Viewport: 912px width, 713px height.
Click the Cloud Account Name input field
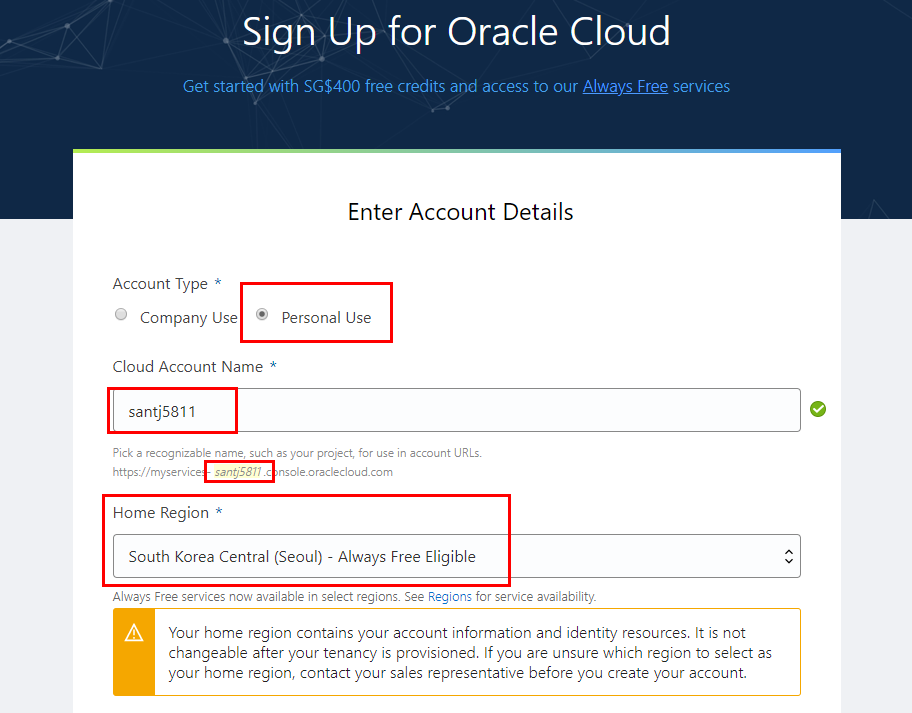[x=457, y=410]
